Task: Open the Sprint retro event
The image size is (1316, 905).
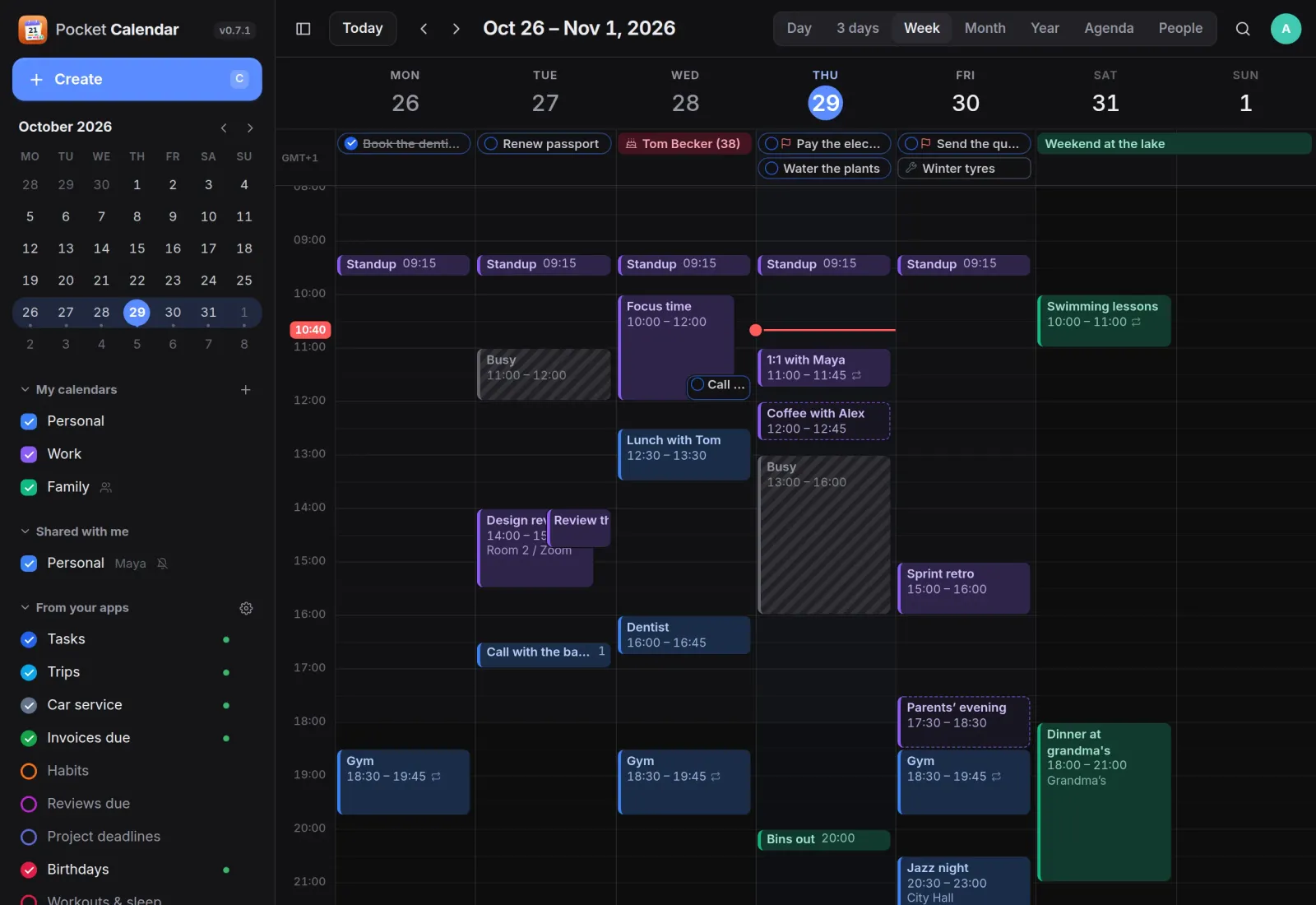Action: click(x=963, y=588)
